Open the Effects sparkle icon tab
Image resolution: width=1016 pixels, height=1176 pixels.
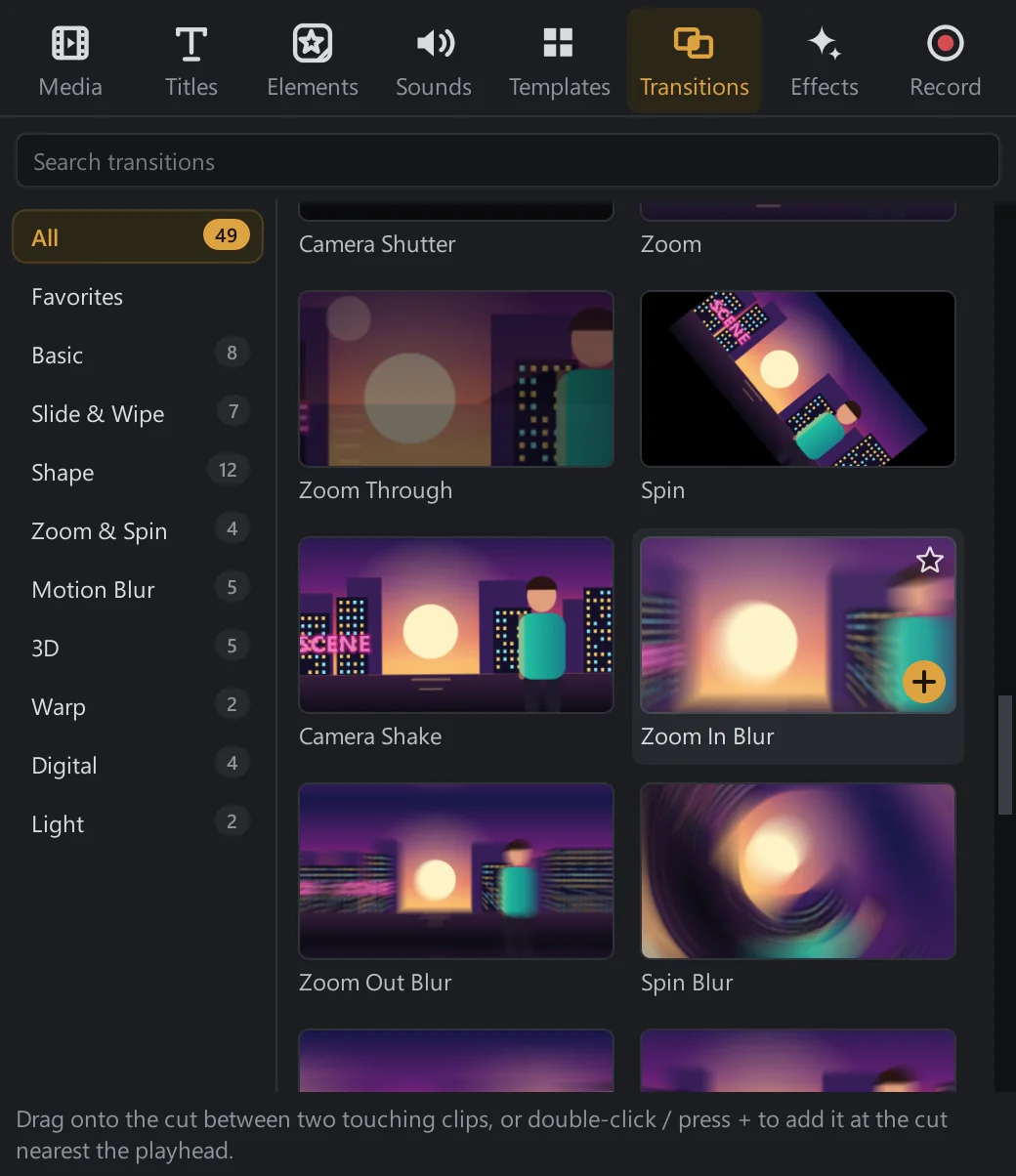[825, 43]
